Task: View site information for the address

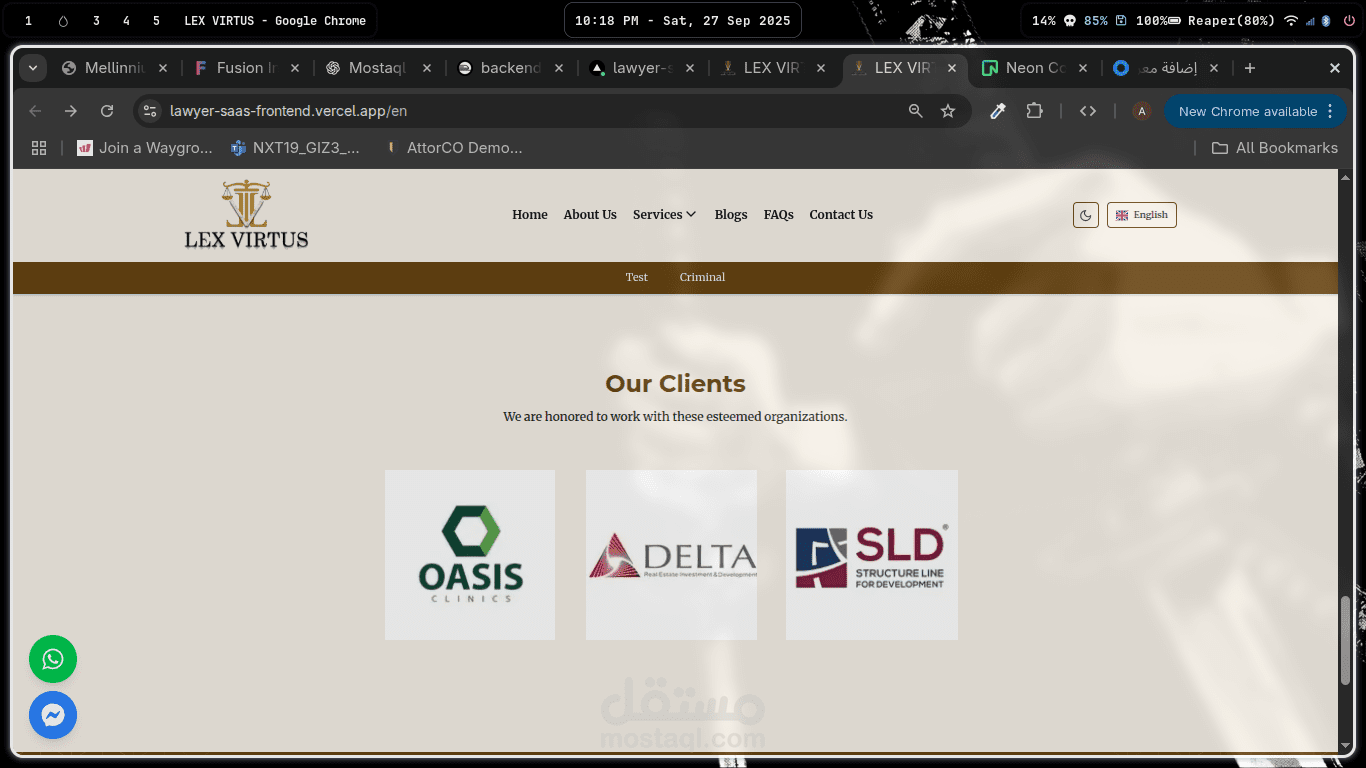Action: [150, 111]
